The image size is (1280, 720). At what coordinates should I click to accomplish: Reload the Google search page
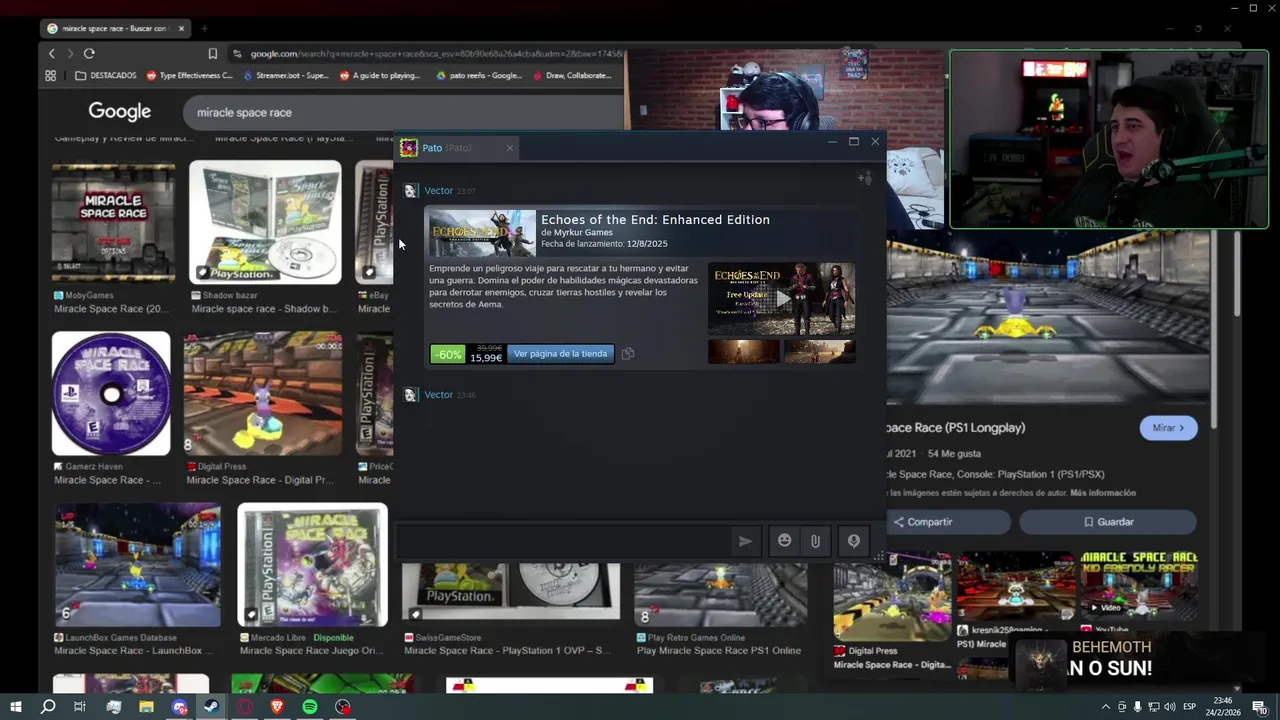click(89, 53)
